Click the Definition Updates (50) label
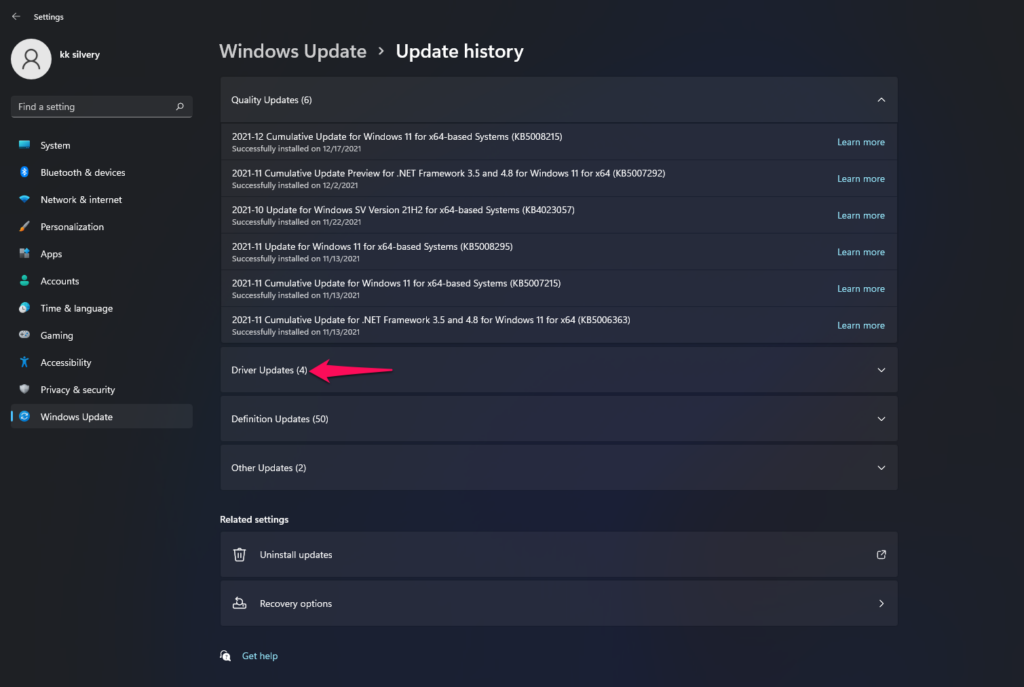This screenshot has width=1024, height=687. click(x=280, y=419)
